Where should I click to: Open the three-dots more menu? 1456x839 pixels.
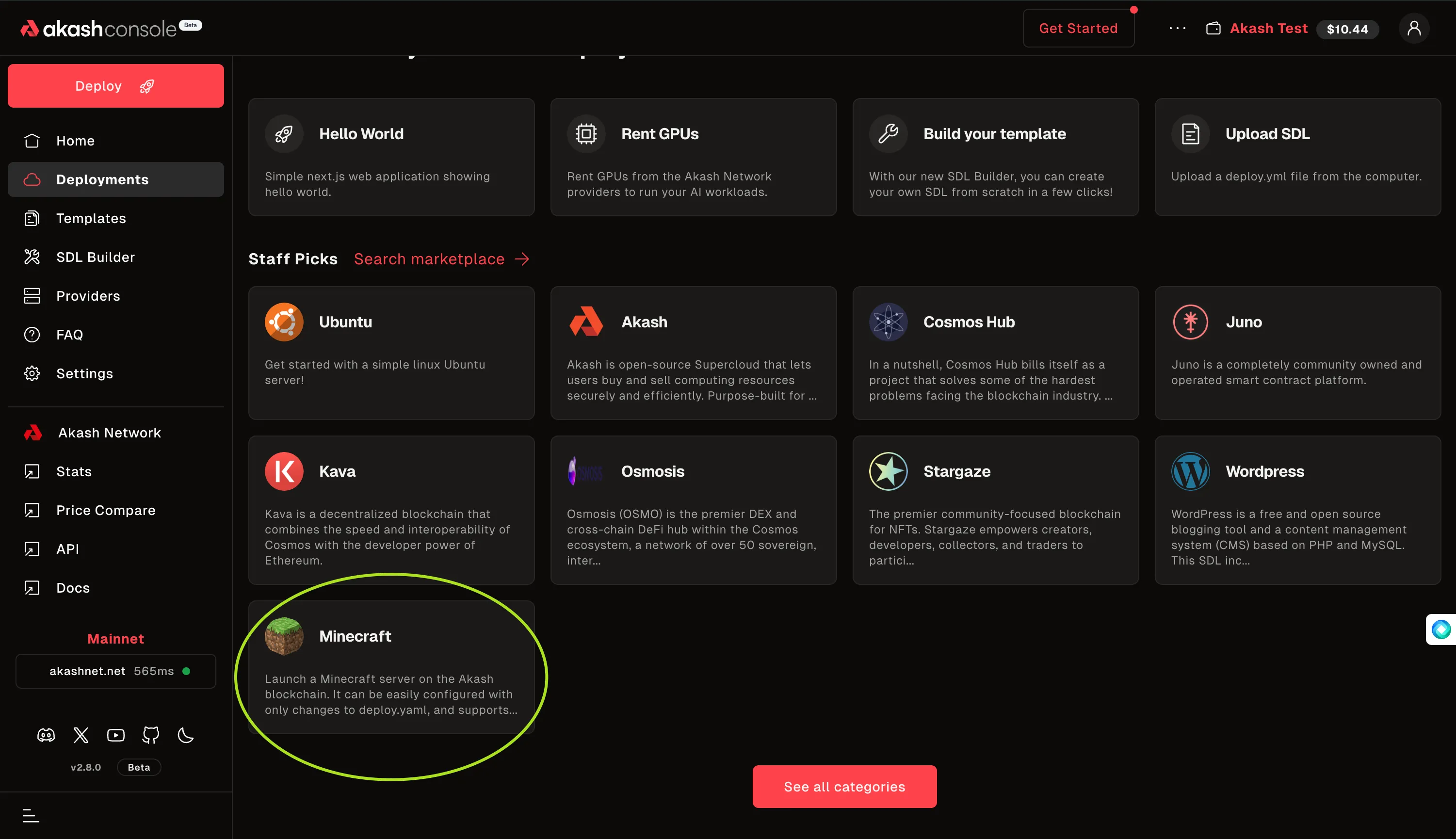point(1177,28)
